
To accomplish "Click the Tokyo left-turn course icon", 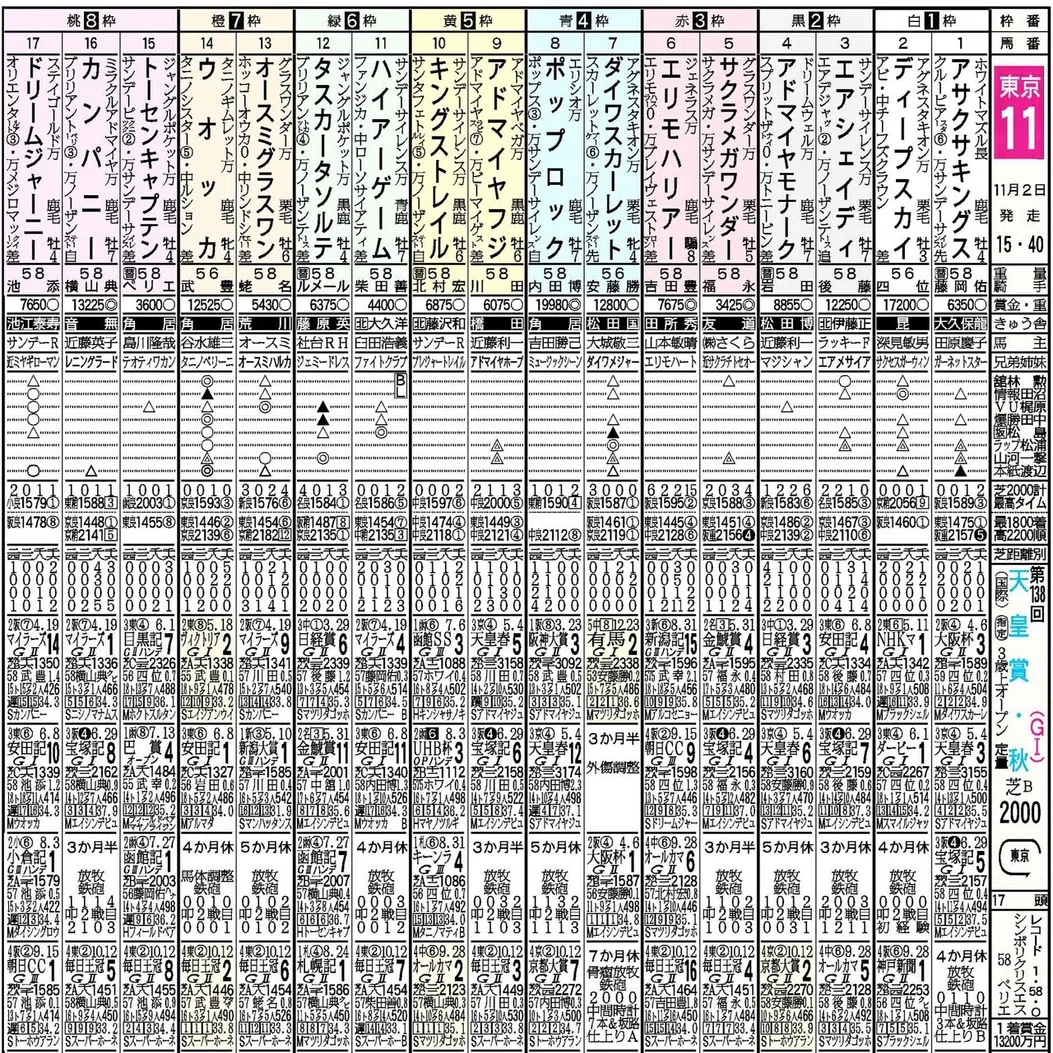I will click(1021, 859).
